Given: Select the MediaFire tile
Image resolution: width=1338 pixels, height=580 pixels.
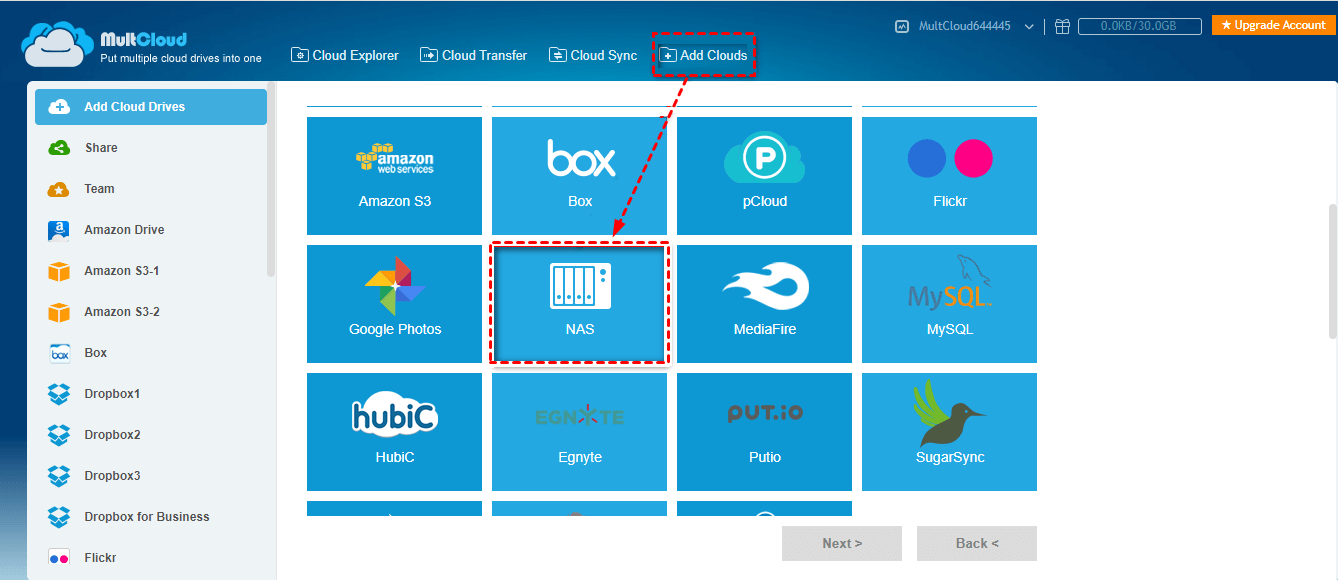Looking at the screenshot, I should tap(764, 304).
